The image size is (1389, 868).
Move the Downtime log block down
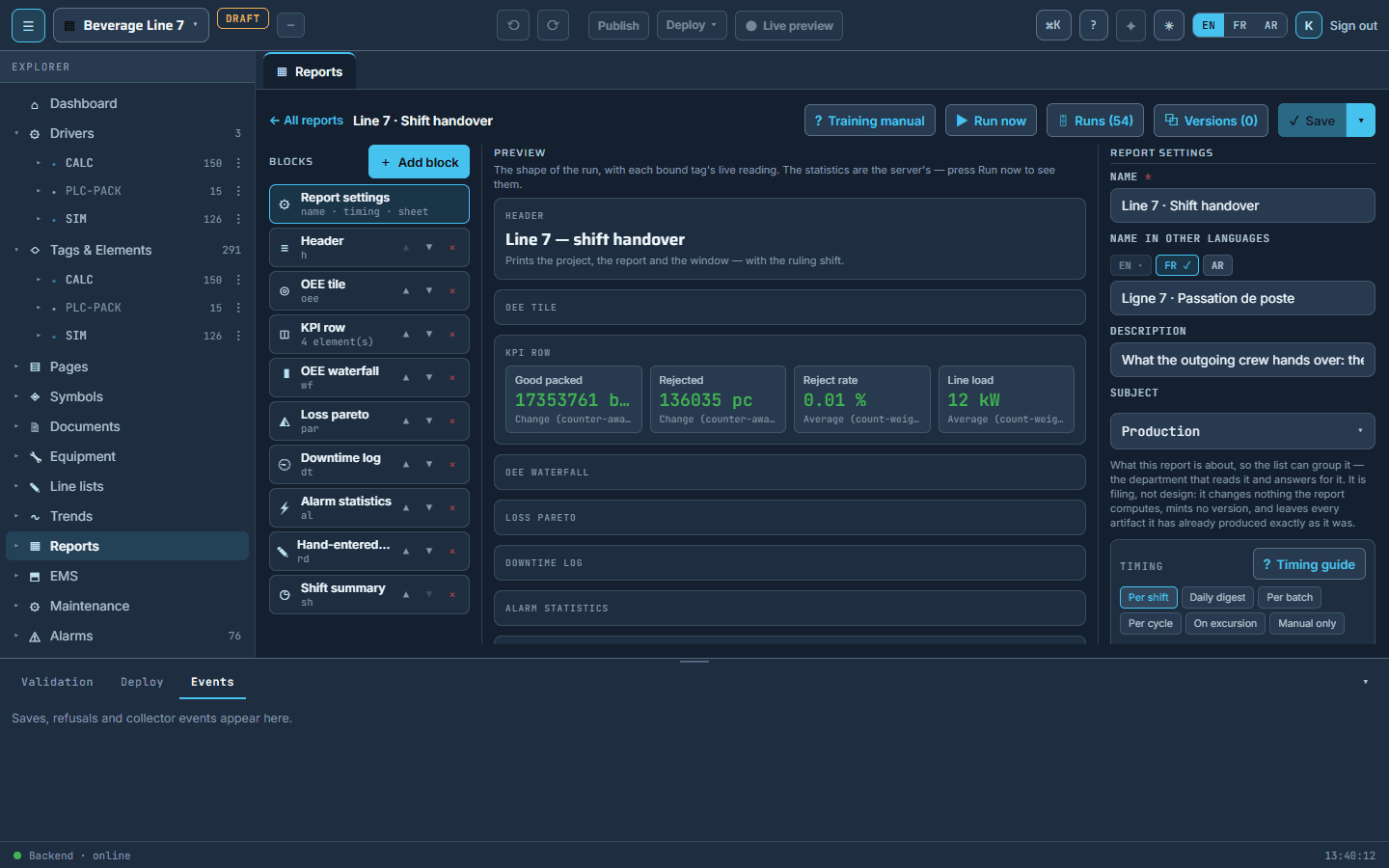tap(429, 464)
